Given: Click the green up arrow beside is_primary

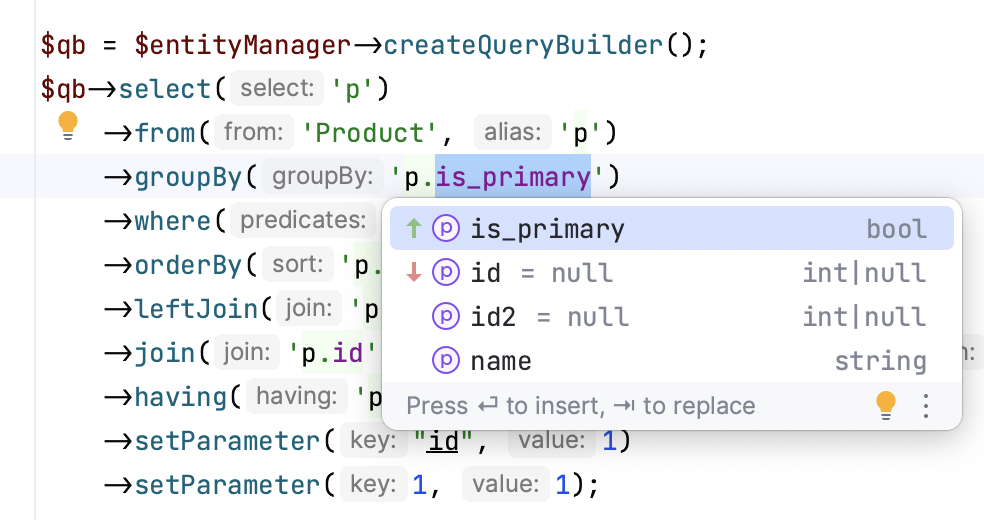Looking at the screenshot, I should [414, 229].
